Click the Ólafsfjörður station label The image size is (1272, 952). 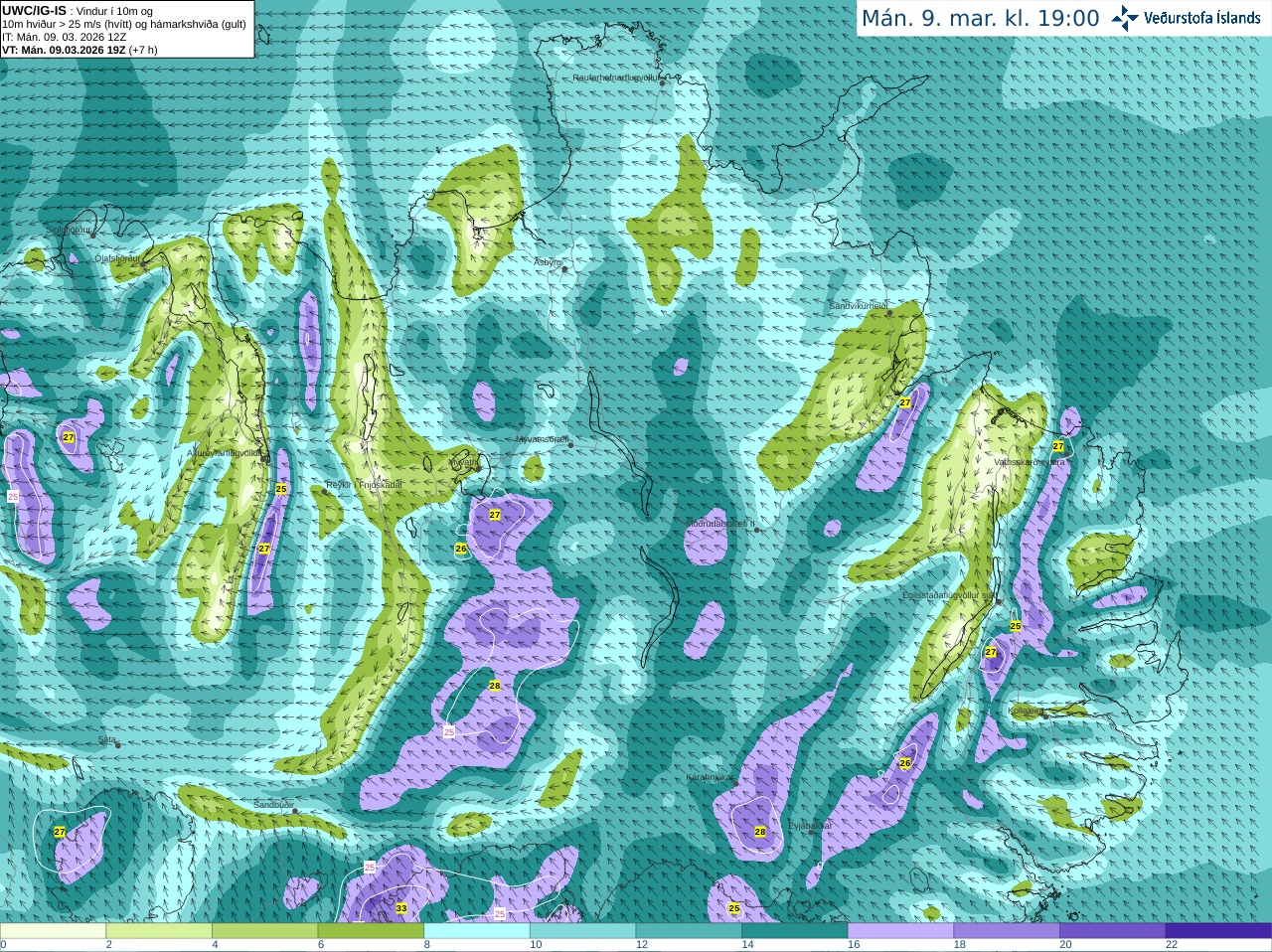[117, 258]
